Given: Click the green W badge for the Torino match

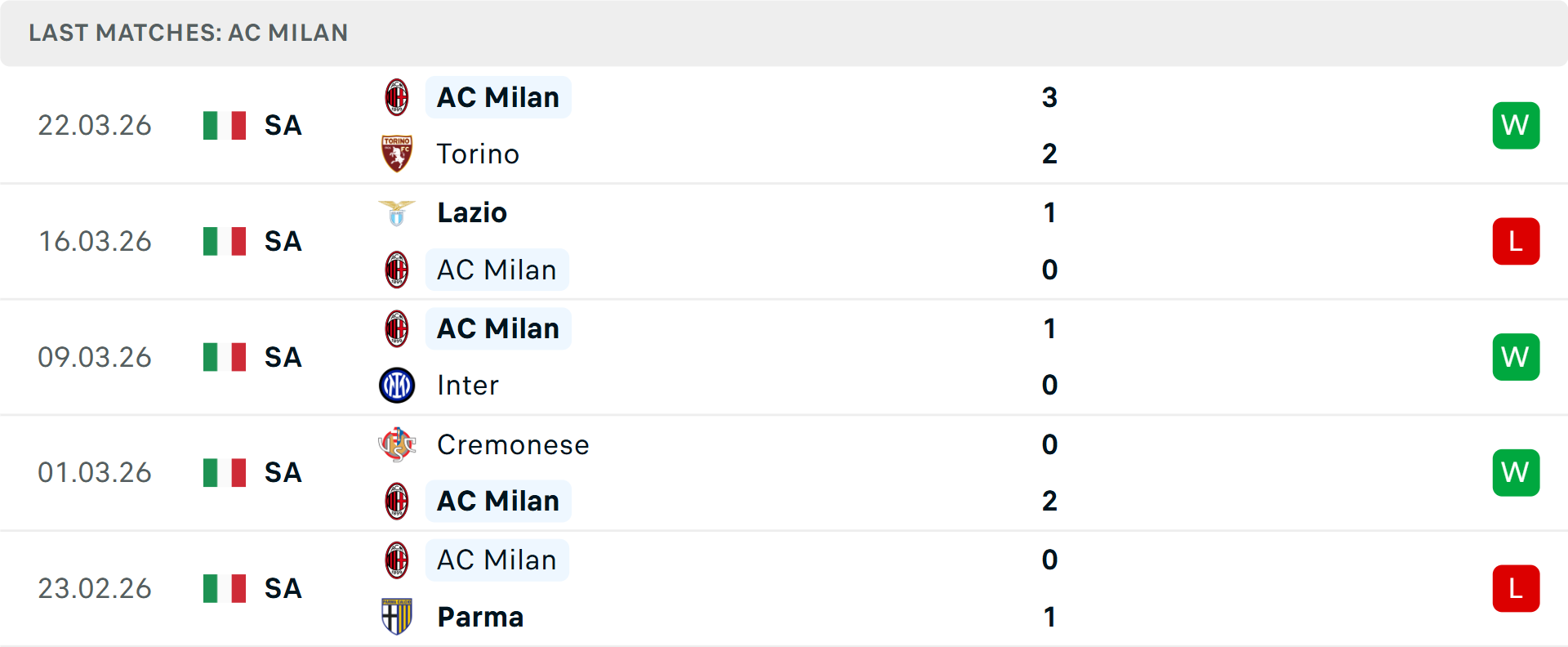Looking at the screenshot, I should tap(1517, 125).
